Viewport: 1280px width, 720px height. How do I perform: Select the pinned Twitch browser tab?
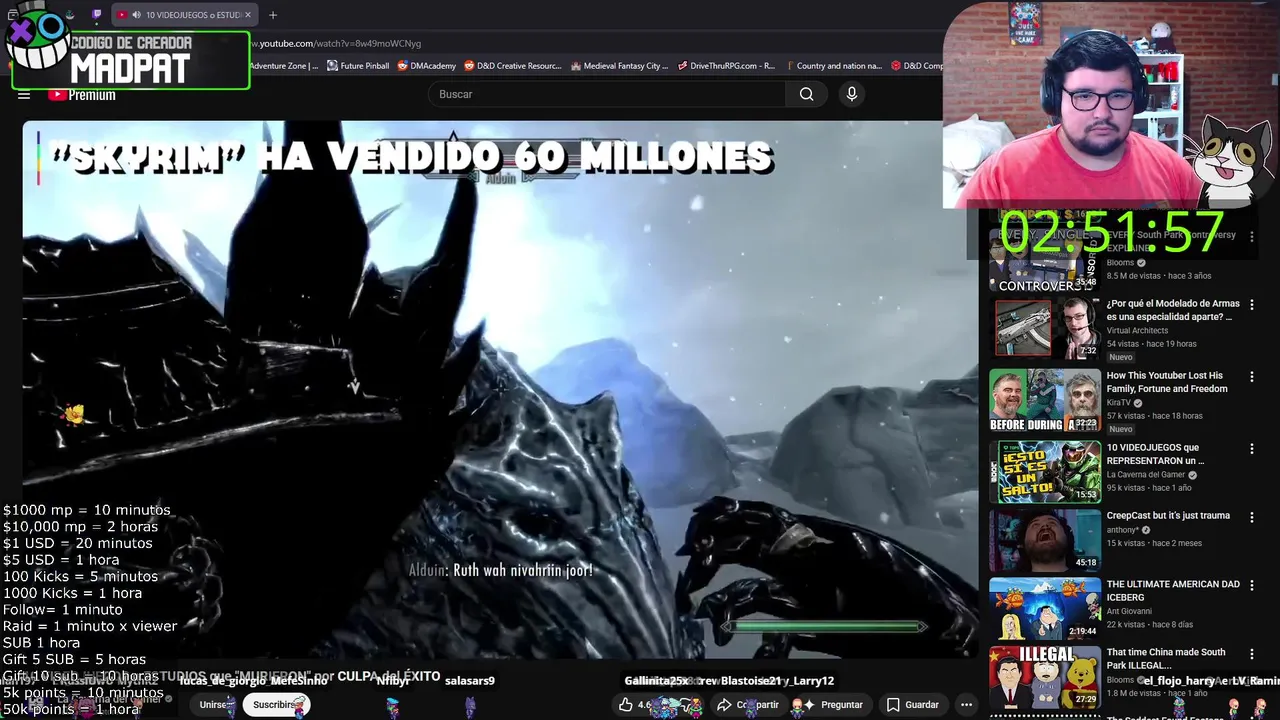(97, 15)
